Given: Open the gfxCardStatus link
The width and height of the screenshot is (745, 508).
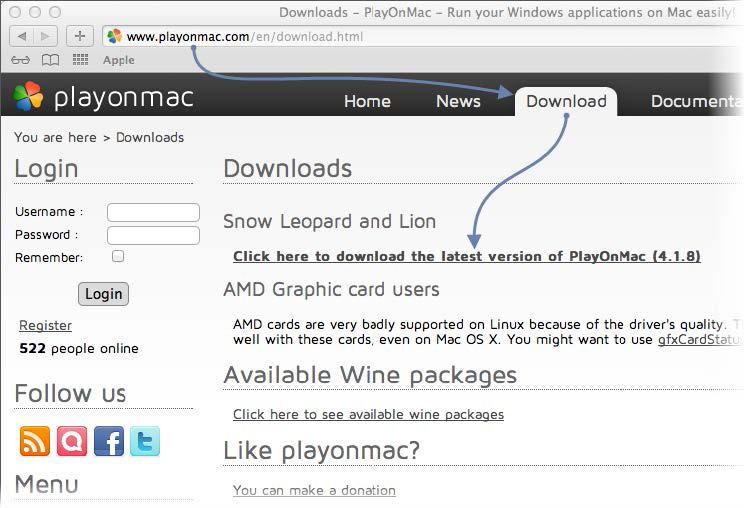Looking at the screenshot, I should [699, 340].
